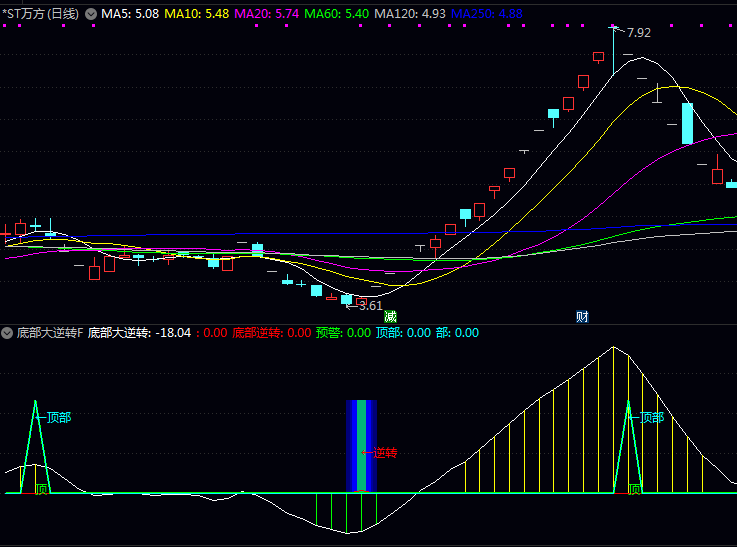Click the red 逆转 reversal signal label
The image size is (737, 547).
[x=384, y=453]
